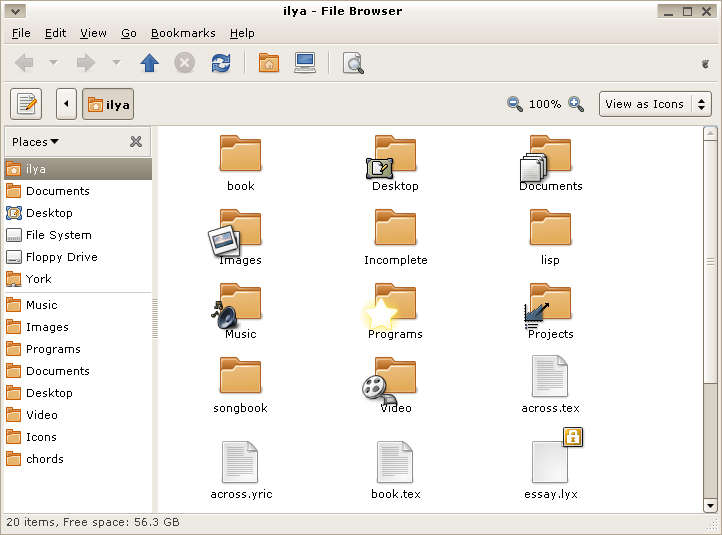Click the status bar item count text
The image size is (722, 535).
point(93,523)
